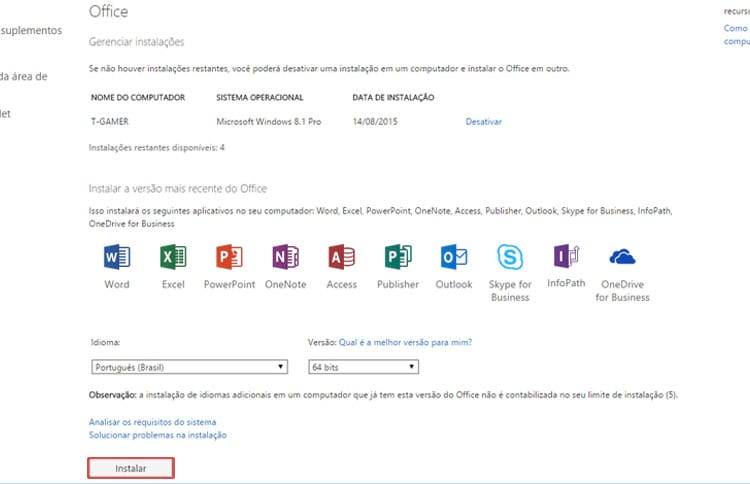Click the 'da área de' sidebar item

23,77
